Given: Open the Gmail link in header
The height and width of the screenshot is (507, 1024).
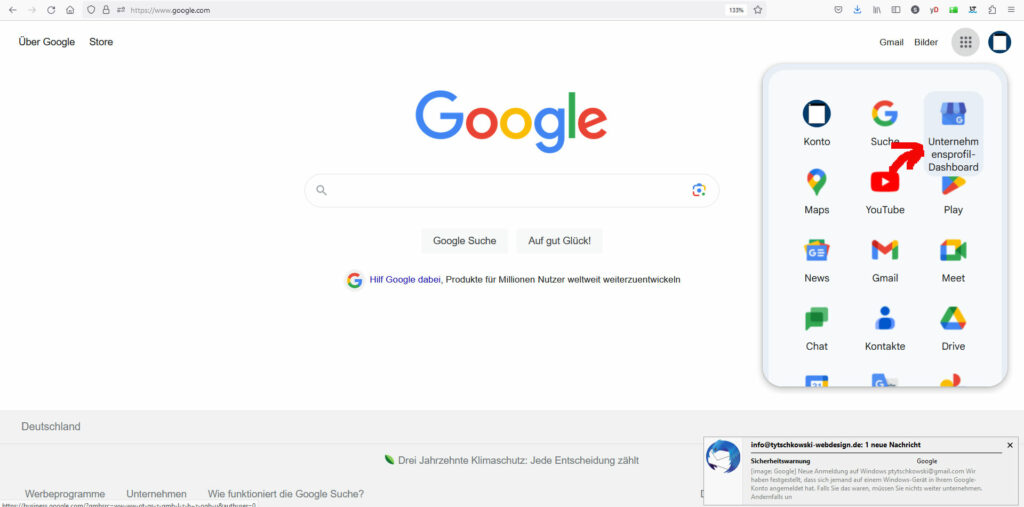Looking at the screenshot, I should [x=891, y=42].
